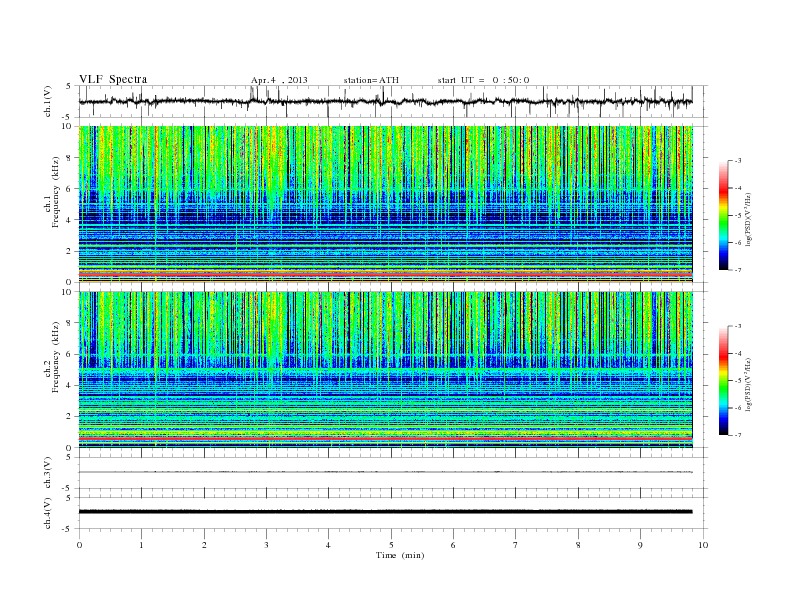Viewport: 792px width, 612px height.
Task: Click the "6" kHz tick of ch.1 spectrogram
Action: [70, 189]
